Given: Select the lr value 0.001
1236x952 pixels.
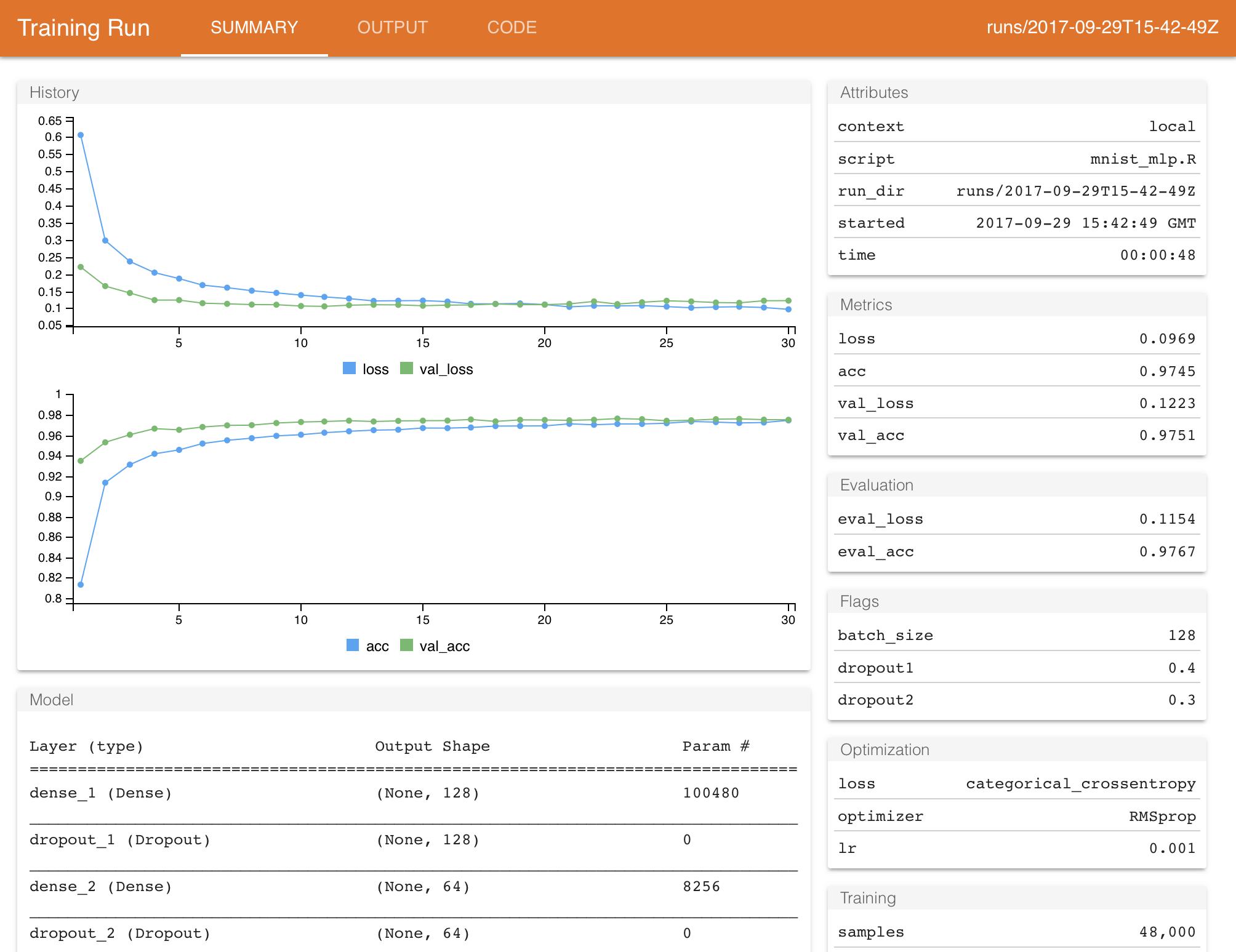Looking at the screenshot, I should click(1172, 848).
